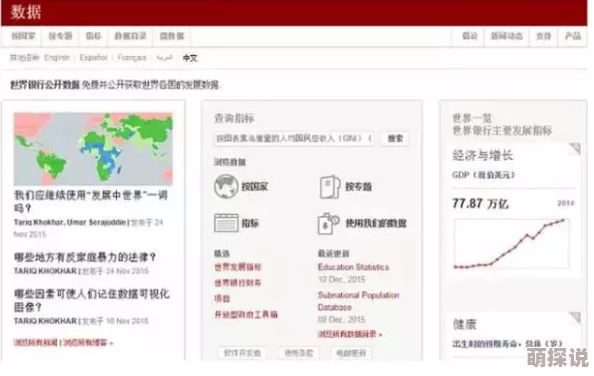Open the Education Statistics update link
Viewport: 594px width, 376px height.
coord(353,267)
